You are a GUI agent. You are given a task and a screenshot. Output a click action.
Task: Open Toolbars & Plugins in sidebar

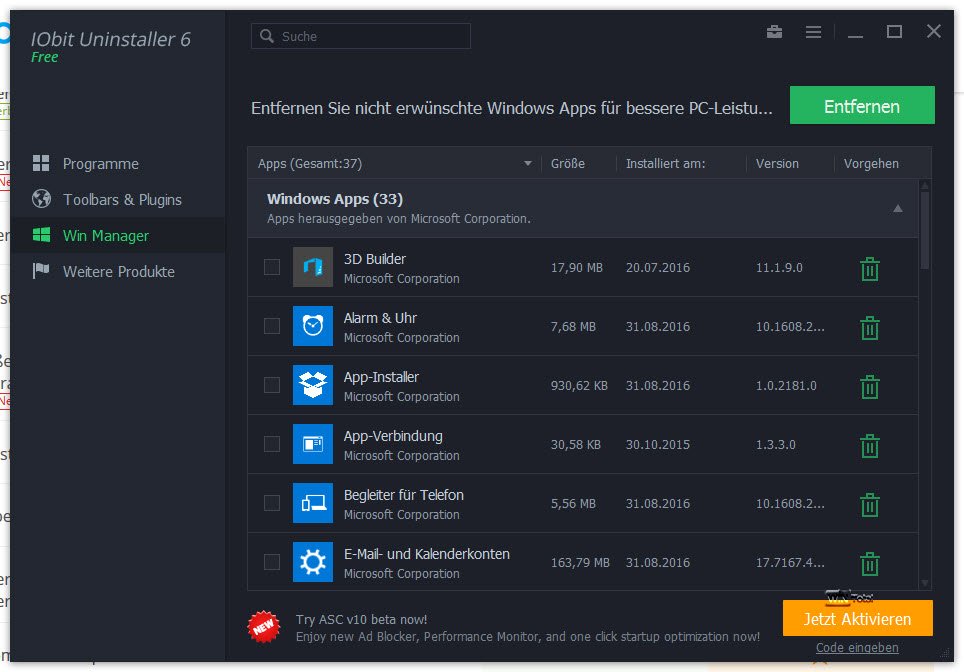[x=122, y=200]
